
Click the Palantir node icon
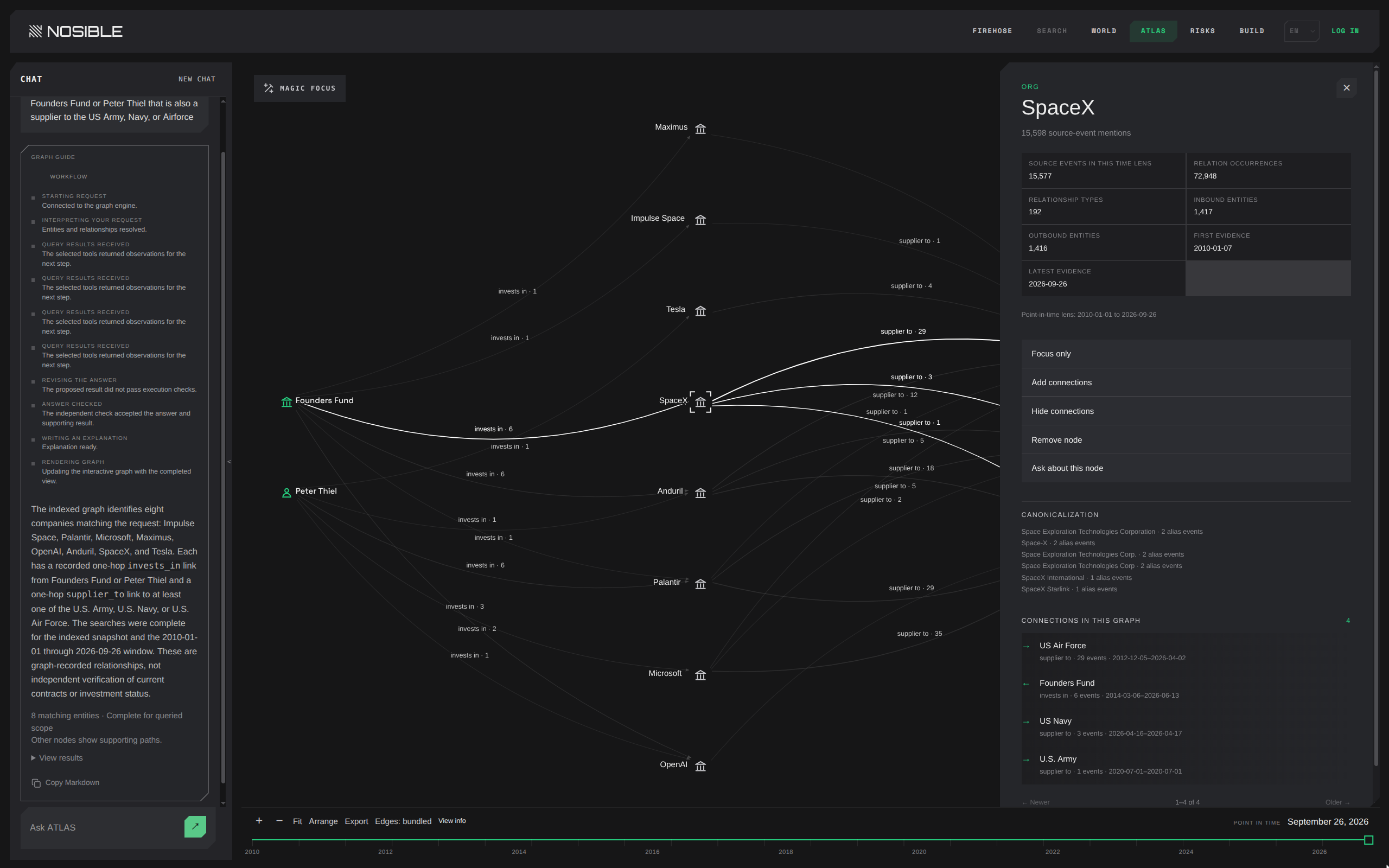(x=700, y=584)
